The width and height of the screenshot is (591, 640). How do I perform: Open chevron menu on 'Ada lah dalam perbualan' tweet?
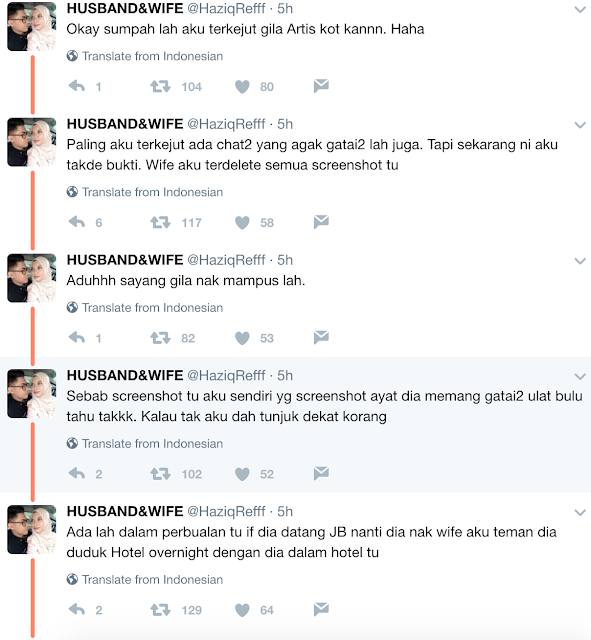tap(580, 512)
